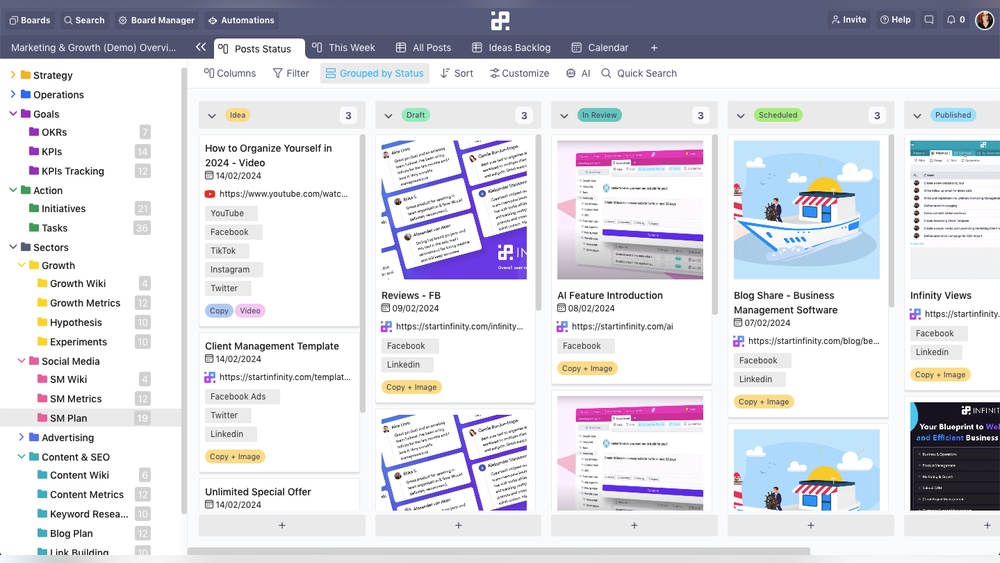
Task: Expand the Advertising folder
Action: 21,437
